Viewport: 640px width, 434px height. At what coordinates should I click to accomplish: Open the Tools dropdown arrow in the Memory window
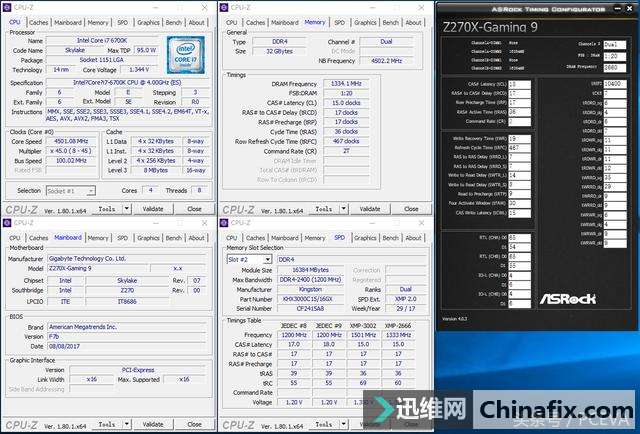344,209
